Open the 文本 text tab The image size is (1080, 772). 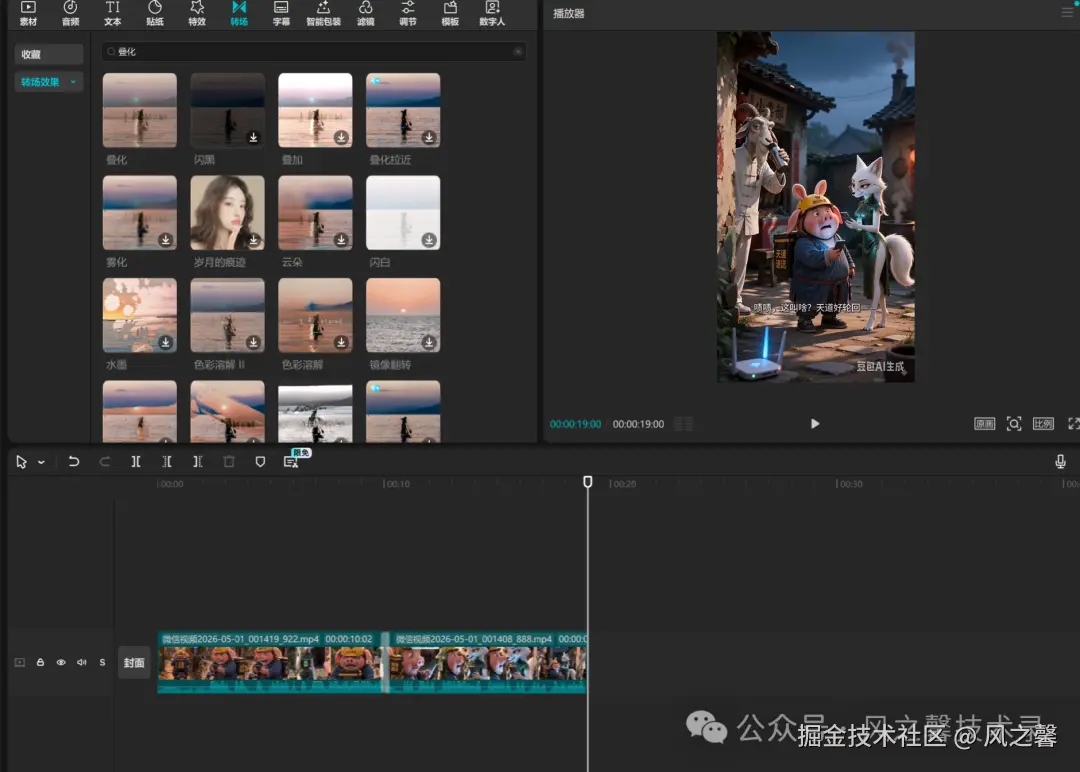coord(112,13)
